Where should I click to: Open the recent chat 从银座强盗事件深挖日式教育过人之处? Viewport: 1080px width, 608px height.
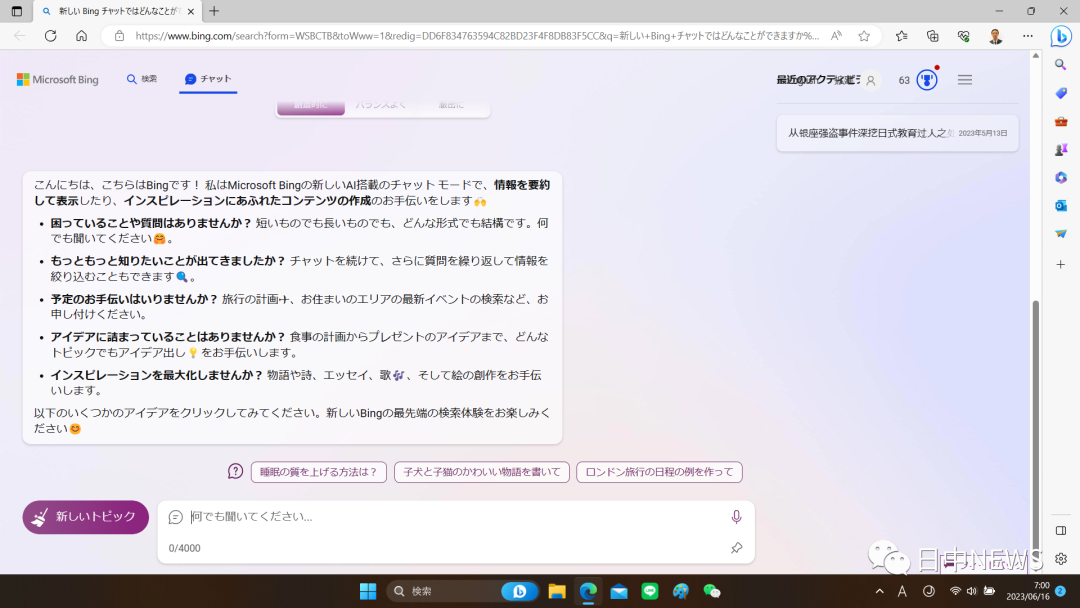[897, 134]
